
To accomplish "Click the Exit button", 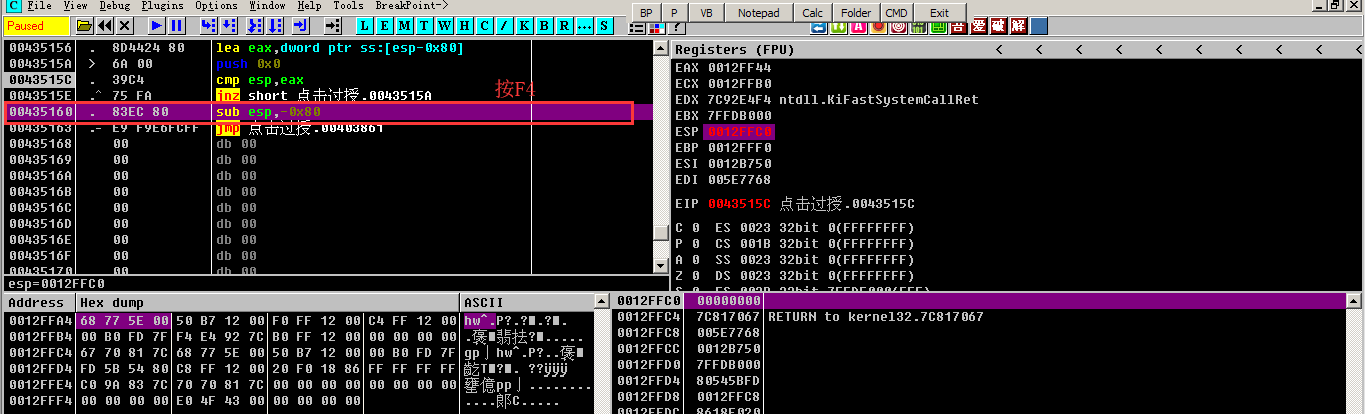I will click(x=940, y=13).
